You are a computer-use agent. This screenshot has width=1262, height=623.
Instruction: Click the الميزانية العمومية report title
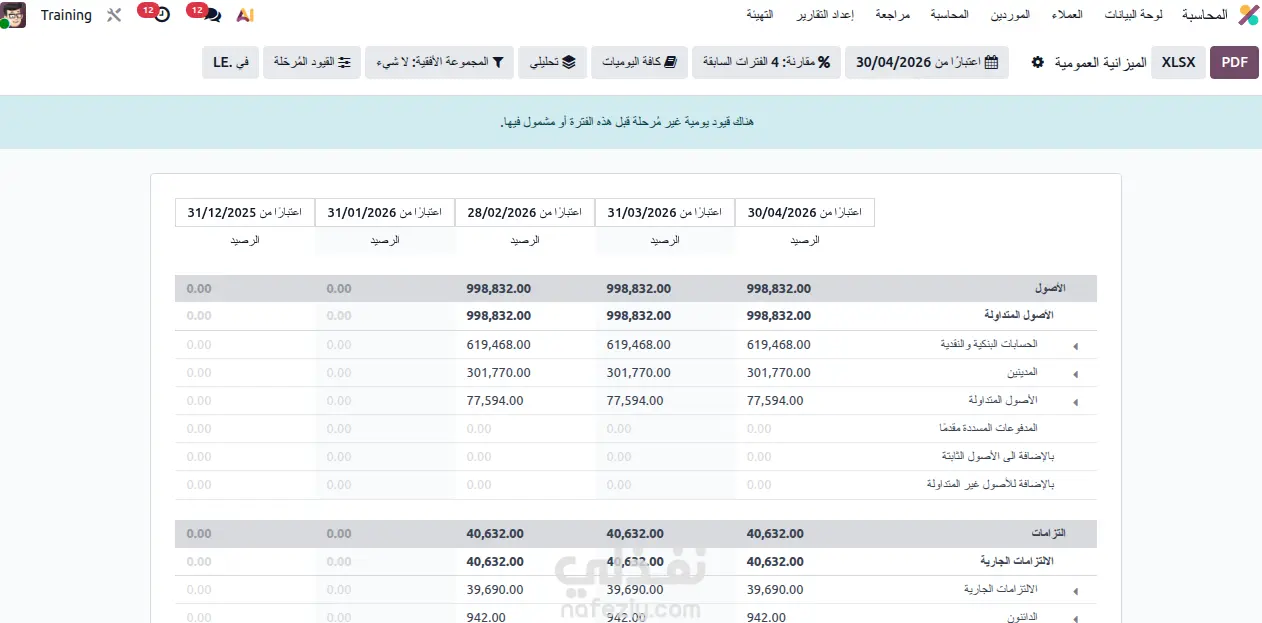tap(1100, 62)
